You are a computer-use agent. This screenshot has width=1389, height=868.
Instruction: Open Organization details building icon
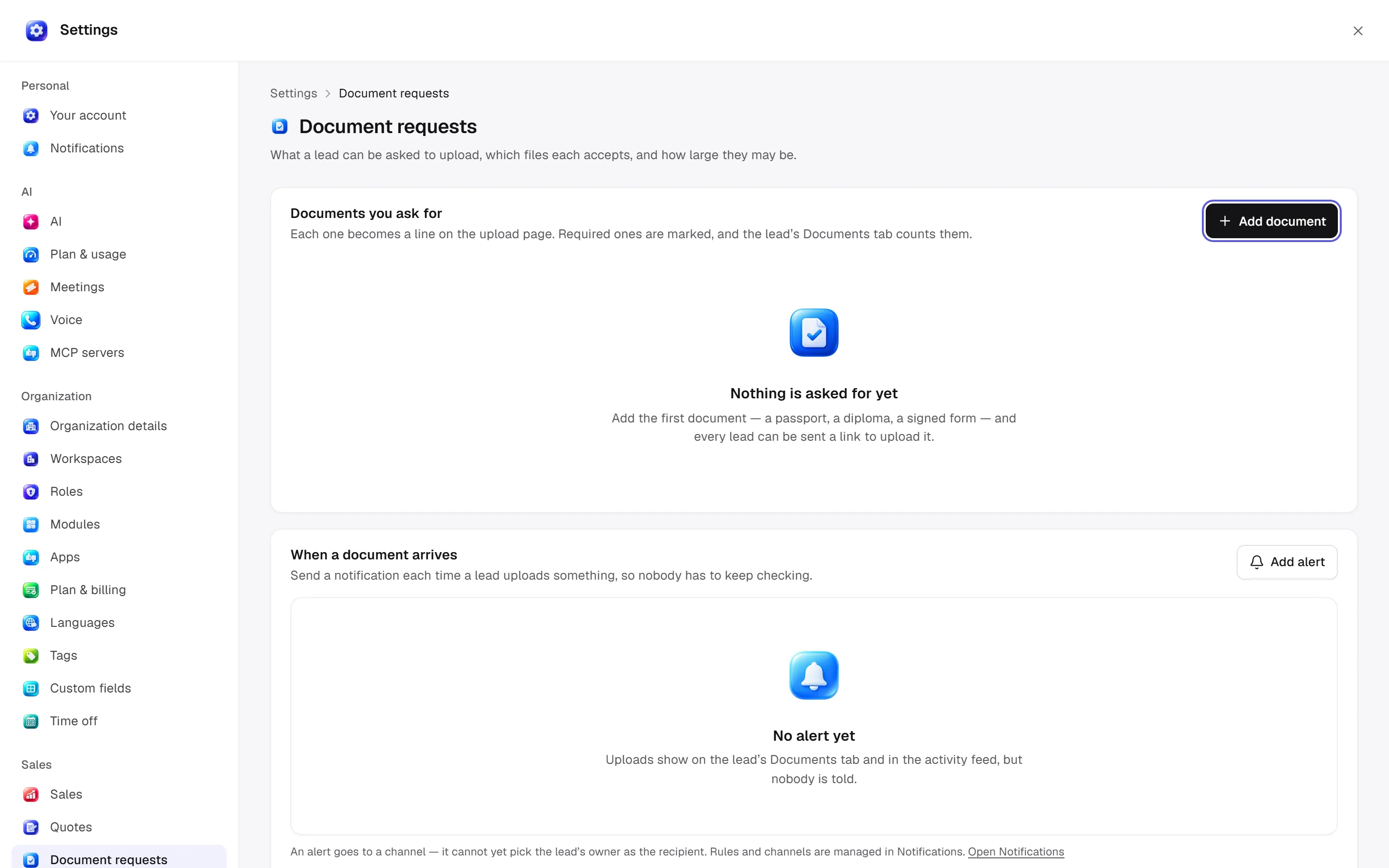(31, 426)
